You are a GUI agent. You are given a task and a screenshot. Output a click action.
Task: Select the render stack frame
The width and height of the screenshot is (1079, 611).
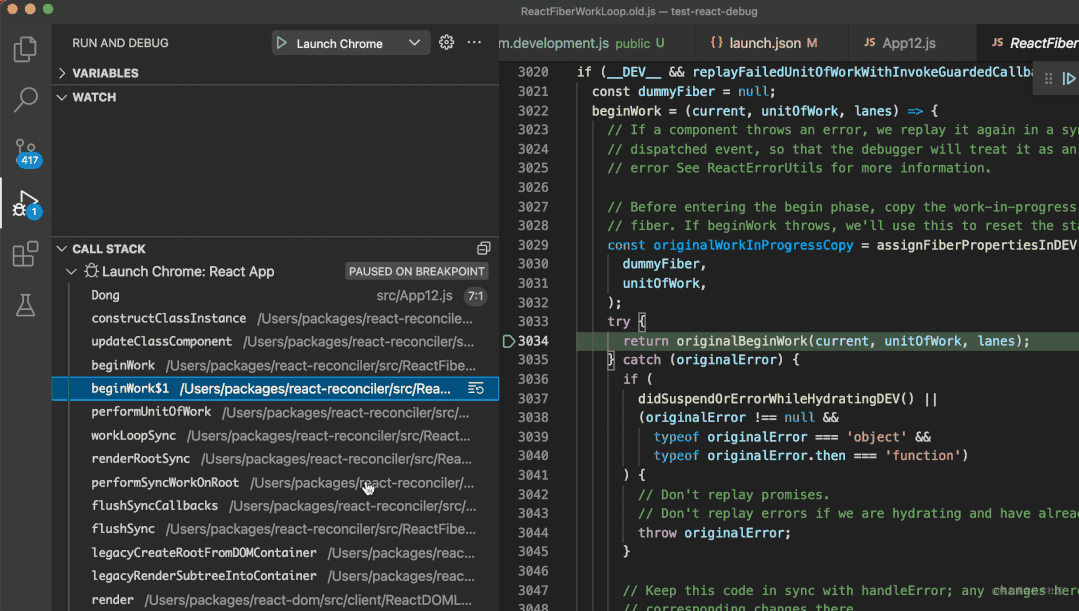tap(275, 599)
